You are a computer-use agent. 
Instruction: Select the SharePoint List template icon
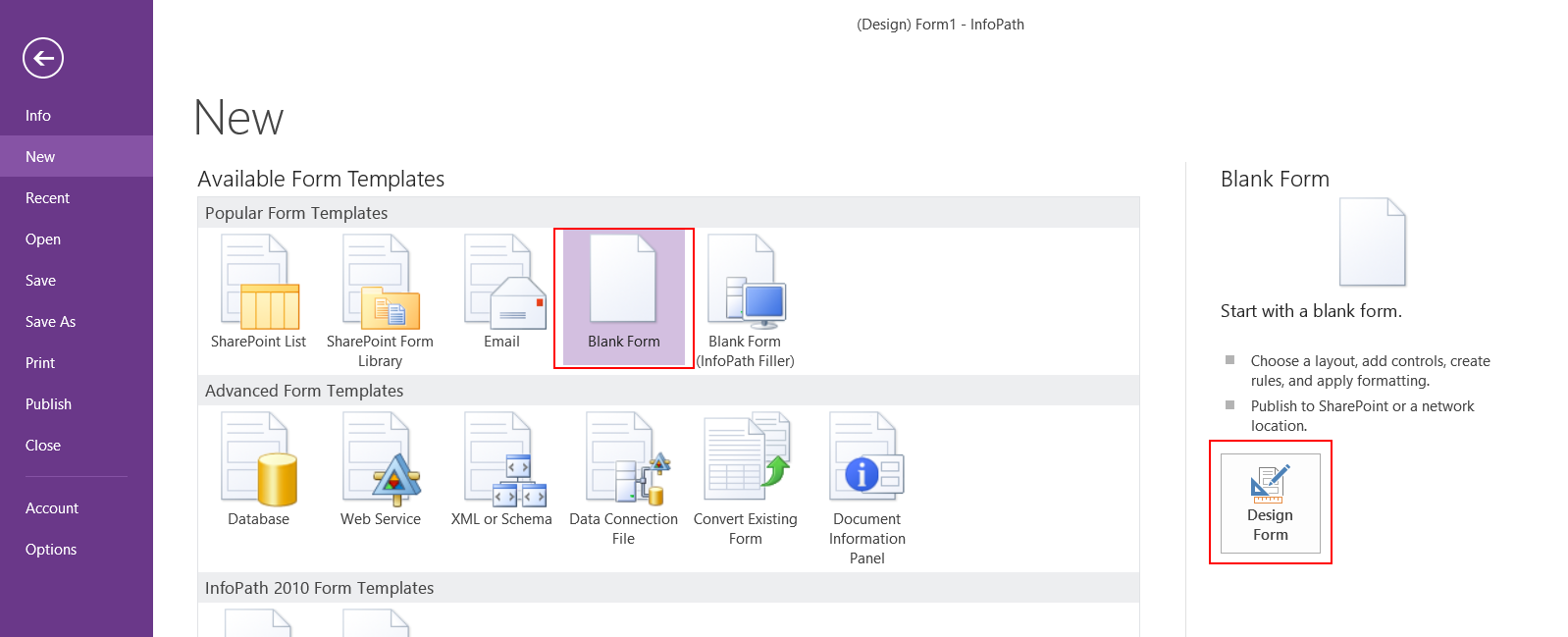(259, 282)
